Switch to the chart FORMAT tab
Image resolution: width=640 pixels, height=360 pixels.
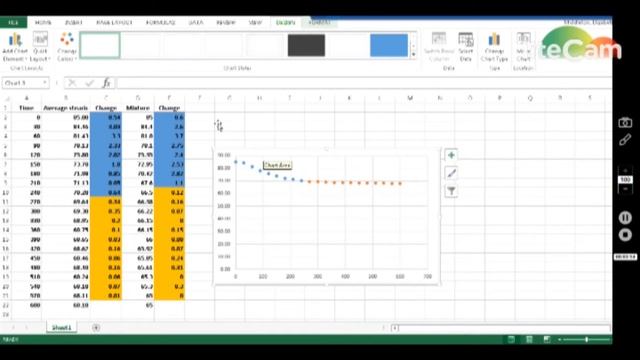tap(320, 22)
